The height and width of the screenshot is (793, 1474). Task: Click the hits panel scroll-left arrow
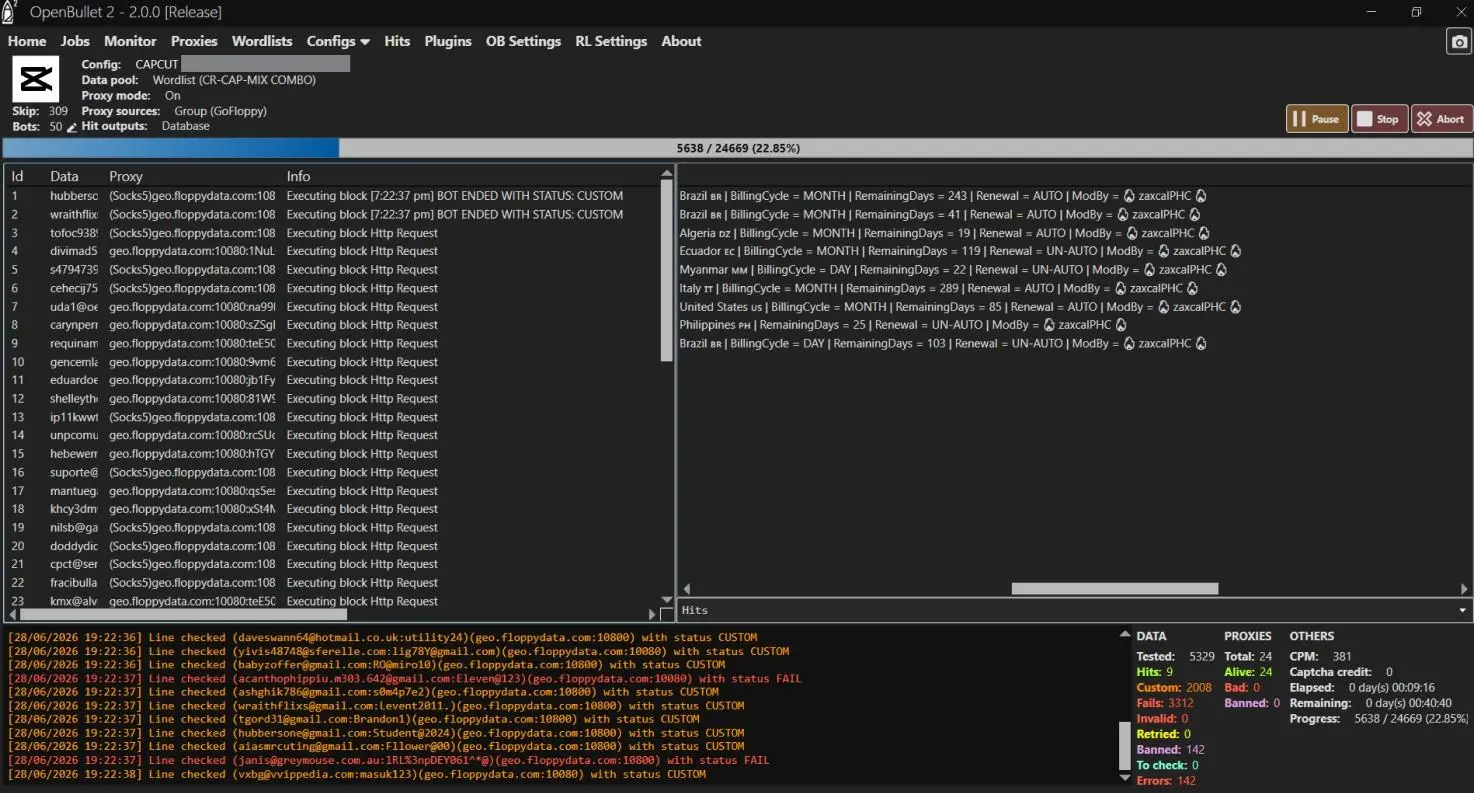(687, 589)
